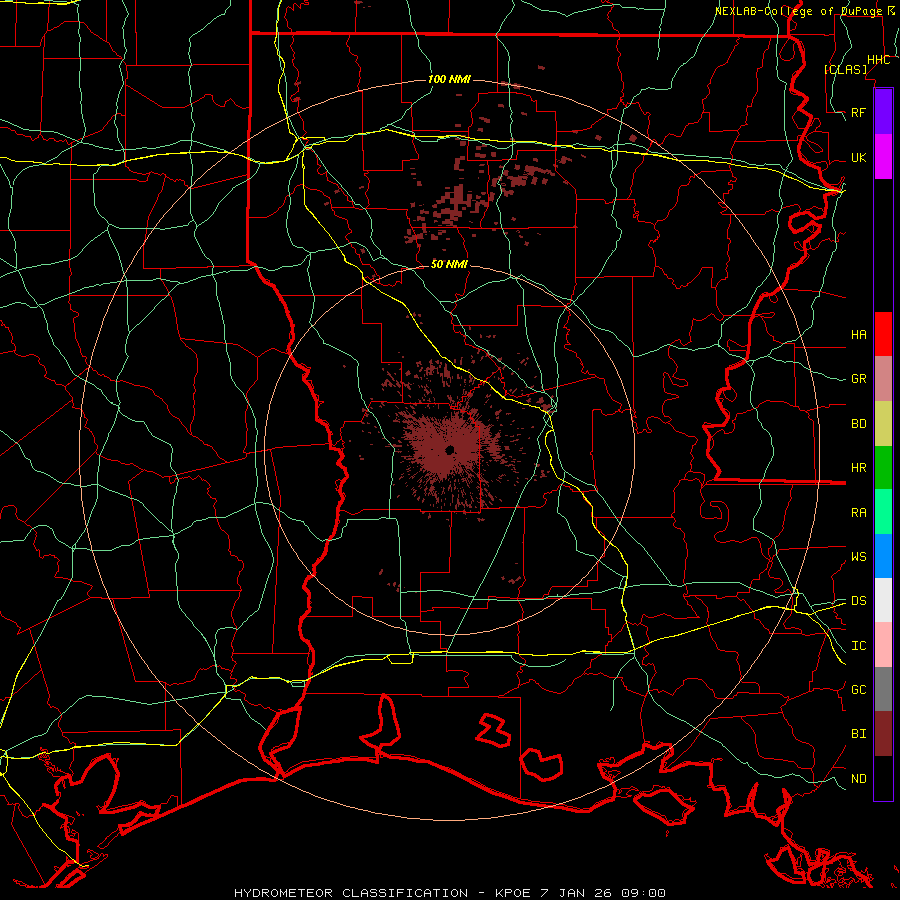Click the BD legend label text
Screen dimensions: 900x900
pos(858,424)
